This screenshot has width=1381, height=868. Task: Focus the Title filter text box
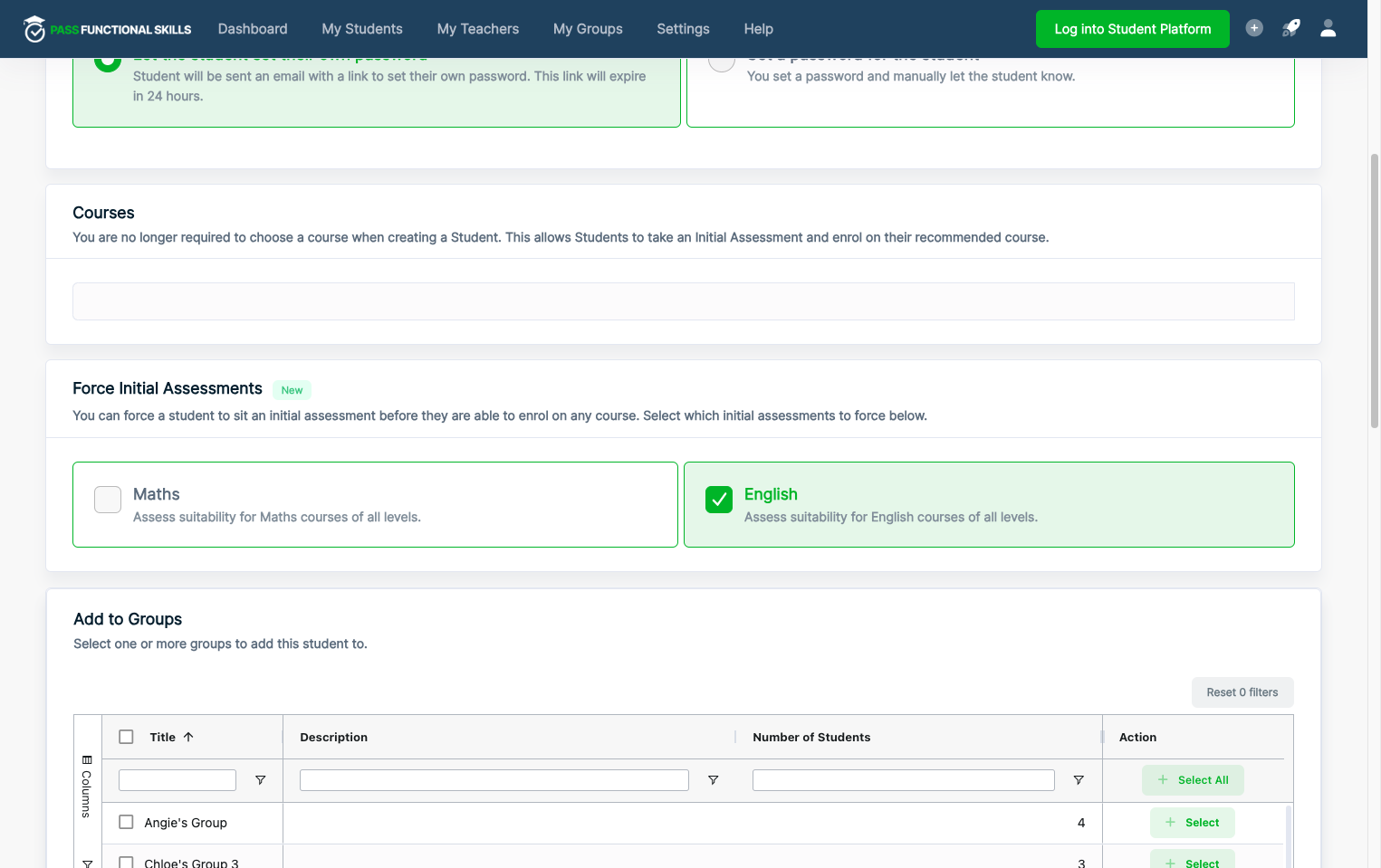tap(177, 780)
